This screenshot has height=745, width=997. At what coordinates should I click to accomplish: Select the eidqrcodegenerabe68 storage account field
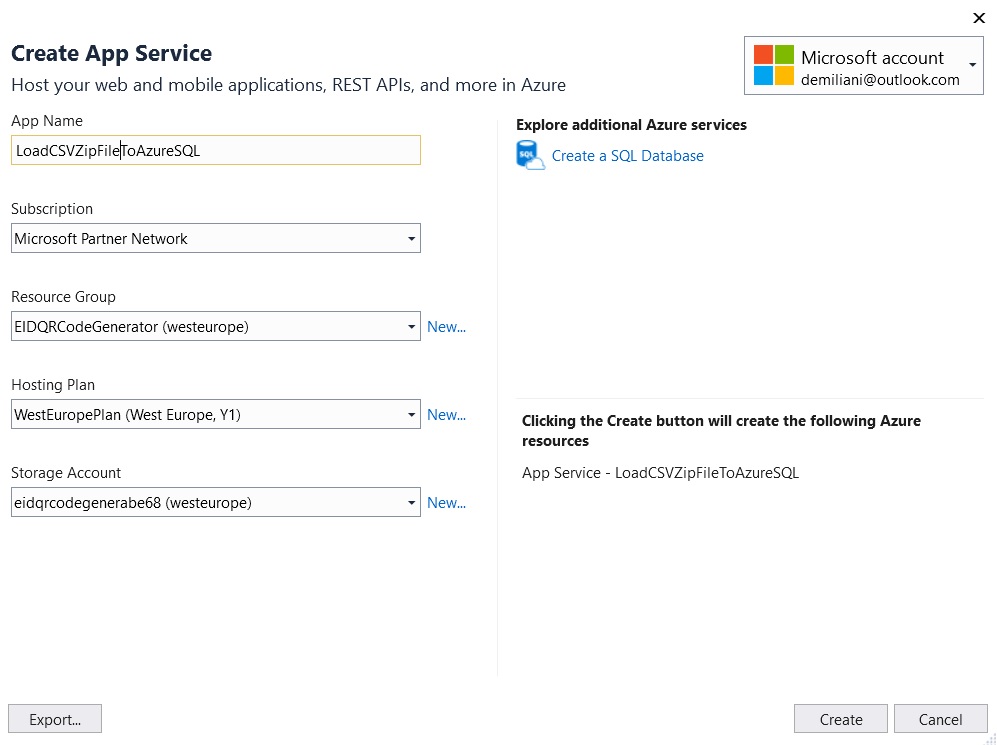pyautogui.click(x=200, y=502)
